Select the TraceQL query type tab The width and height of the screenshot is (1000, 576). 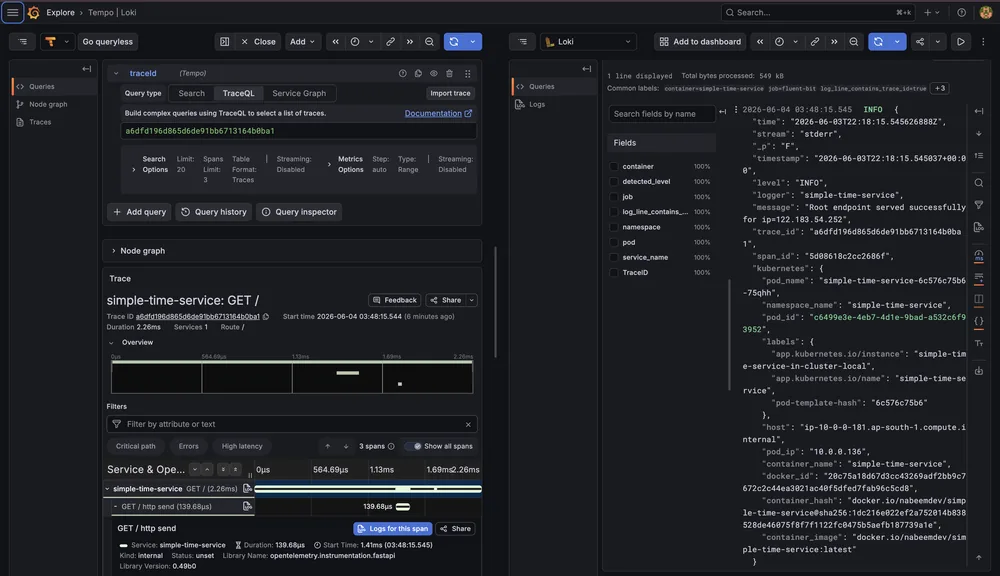(x=239, y=93)
